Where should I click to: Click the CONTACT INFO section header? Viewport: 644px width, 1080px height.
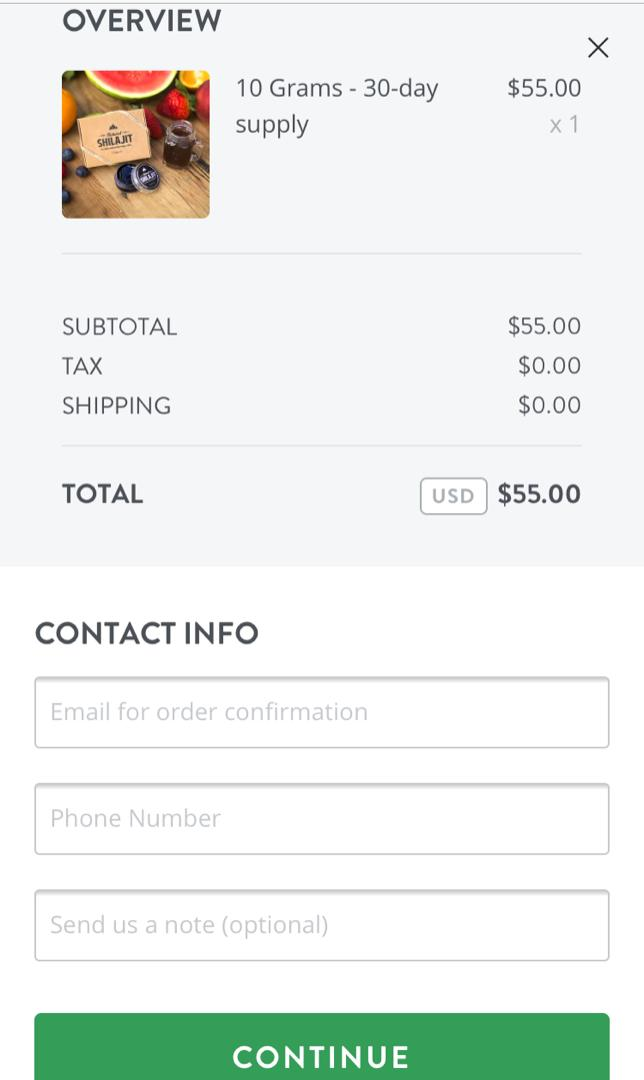(145, 633)
